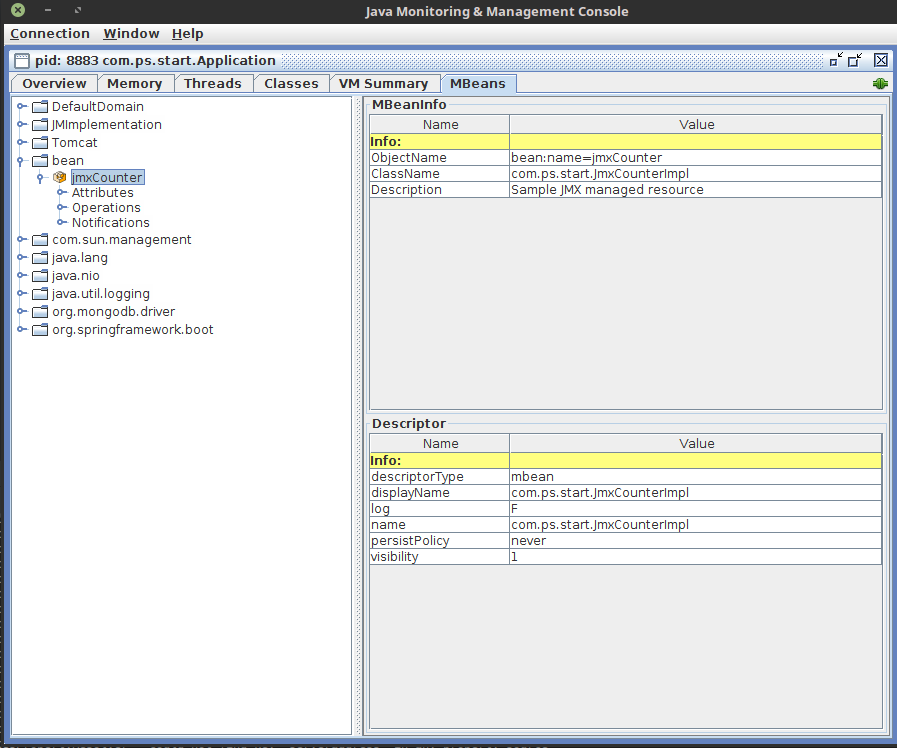Expand the JMImplementation tree node
Screen dimensions: 897x748
point(21,125)
